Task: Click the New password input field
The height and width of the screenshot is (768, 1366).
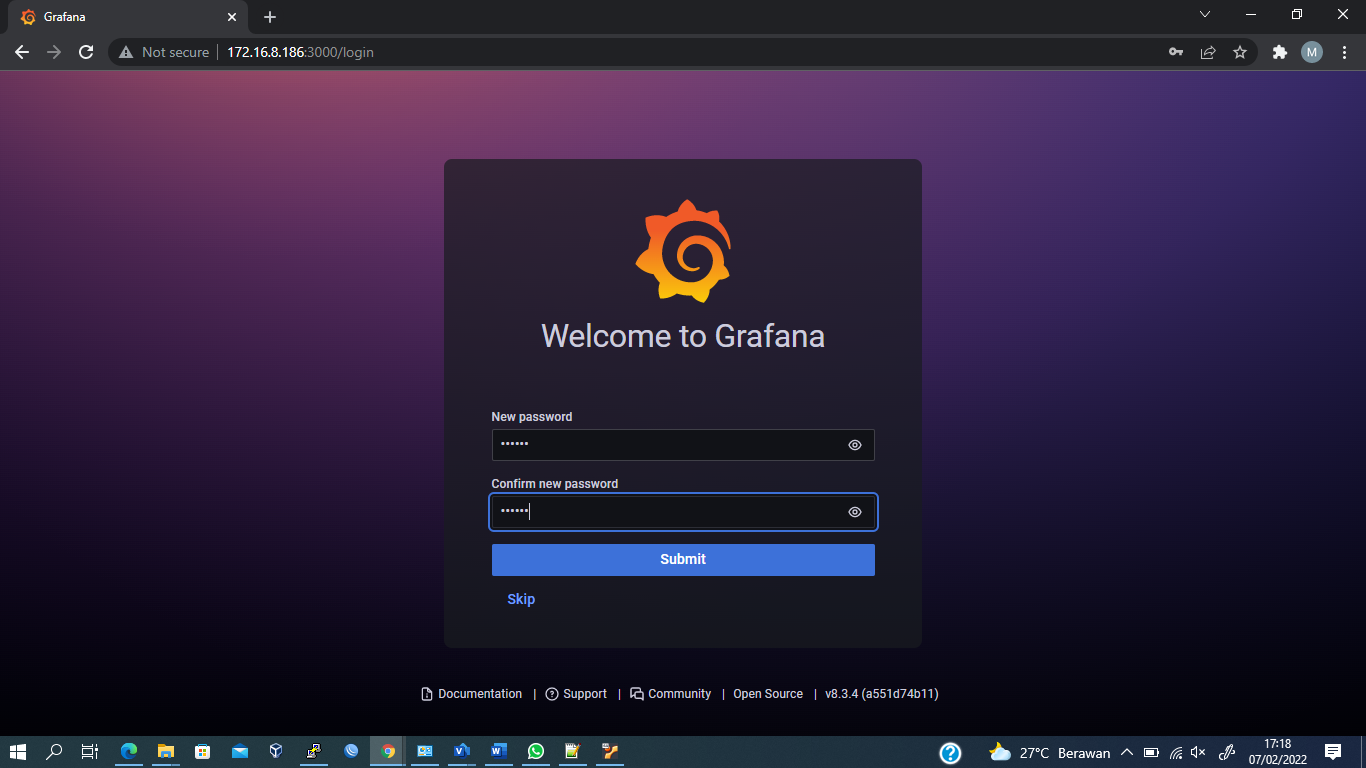Action: [x=683, y=445]
